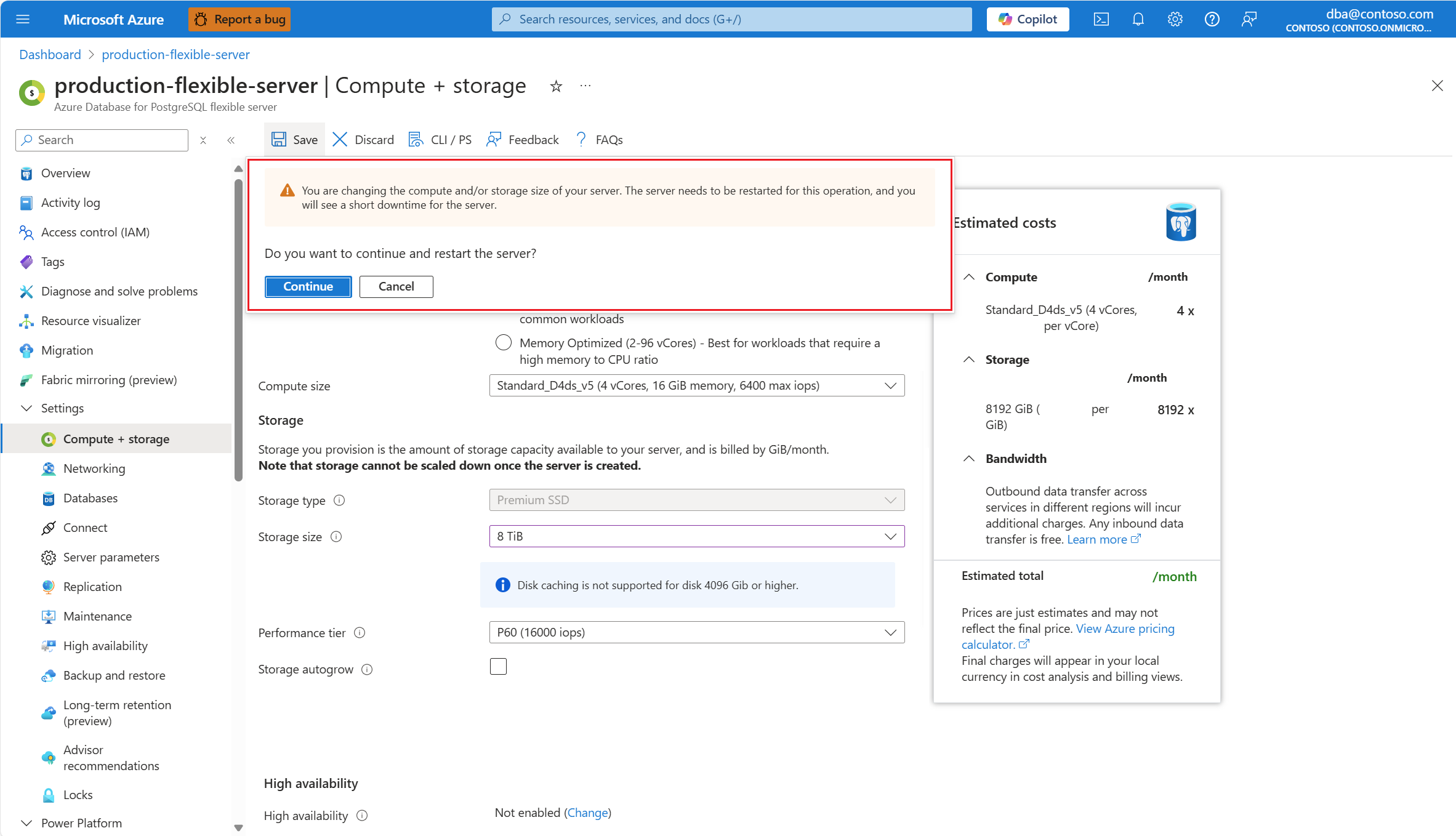
Task: Click the Storage type info icon
Action: [339, 500]
